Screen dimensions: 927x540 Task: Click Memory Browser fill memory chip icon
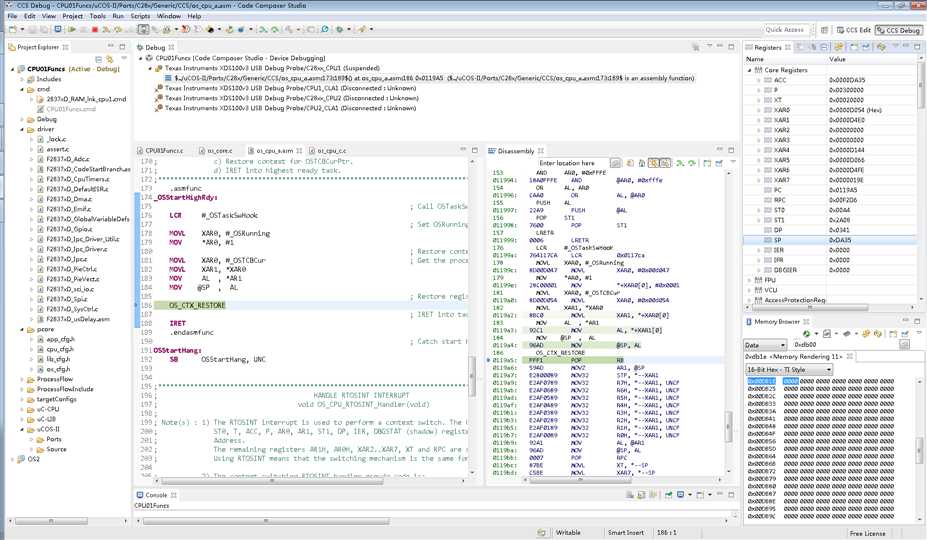pyautogui.click(x=847, y=334)
